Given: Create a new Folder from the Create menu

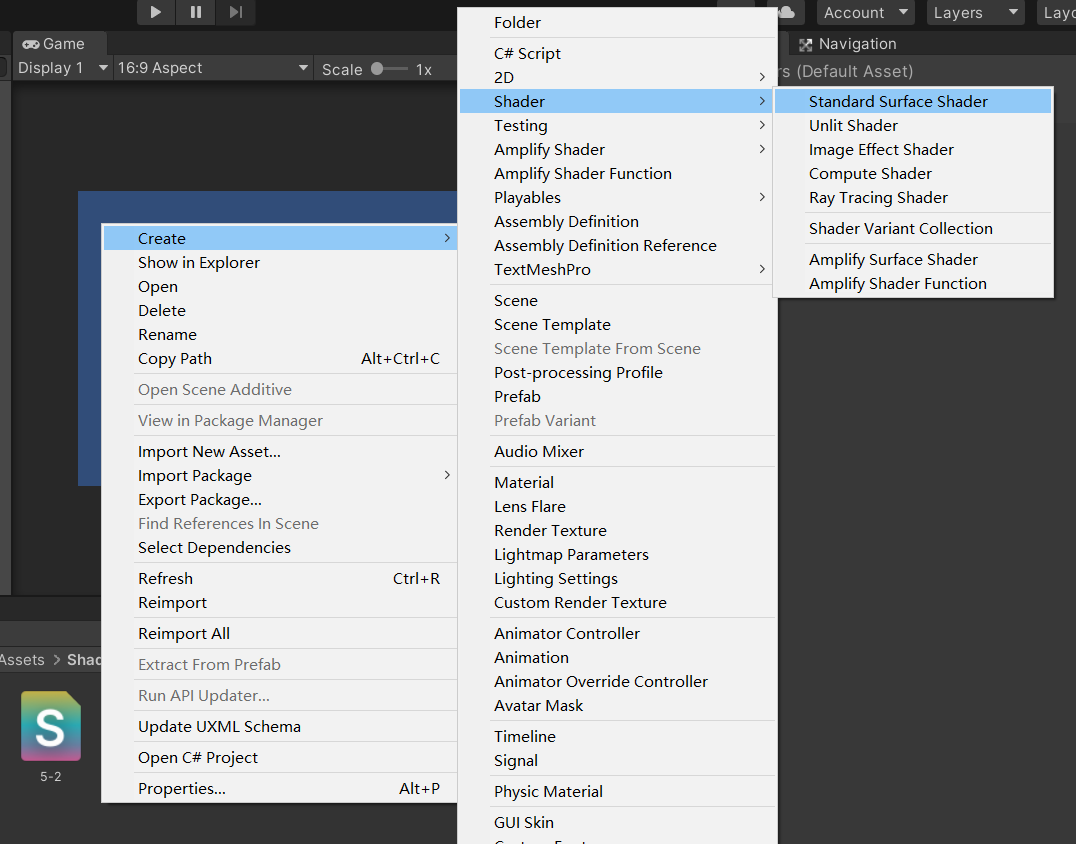Looking at the screenshot, I should (618, 23).
